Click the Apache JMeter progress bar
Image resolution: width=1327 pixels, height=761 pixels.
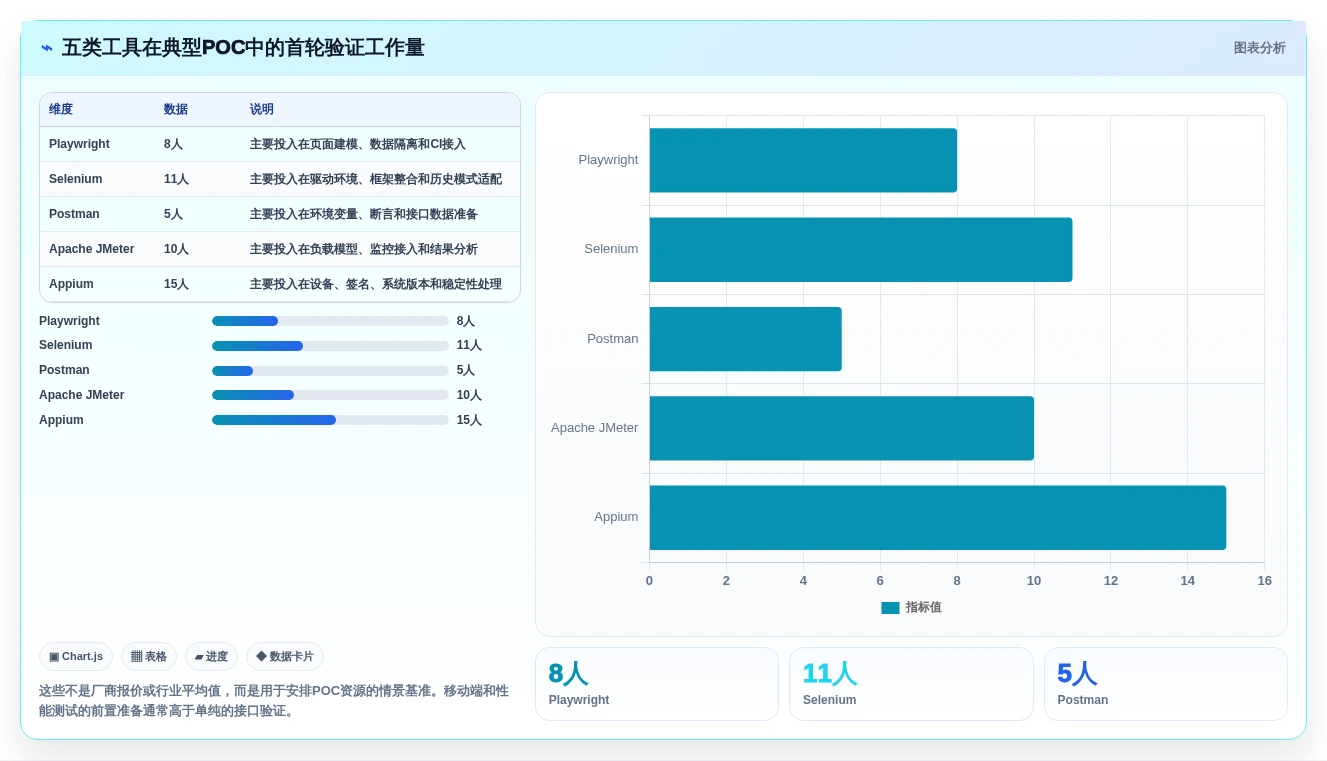(330, 395)
